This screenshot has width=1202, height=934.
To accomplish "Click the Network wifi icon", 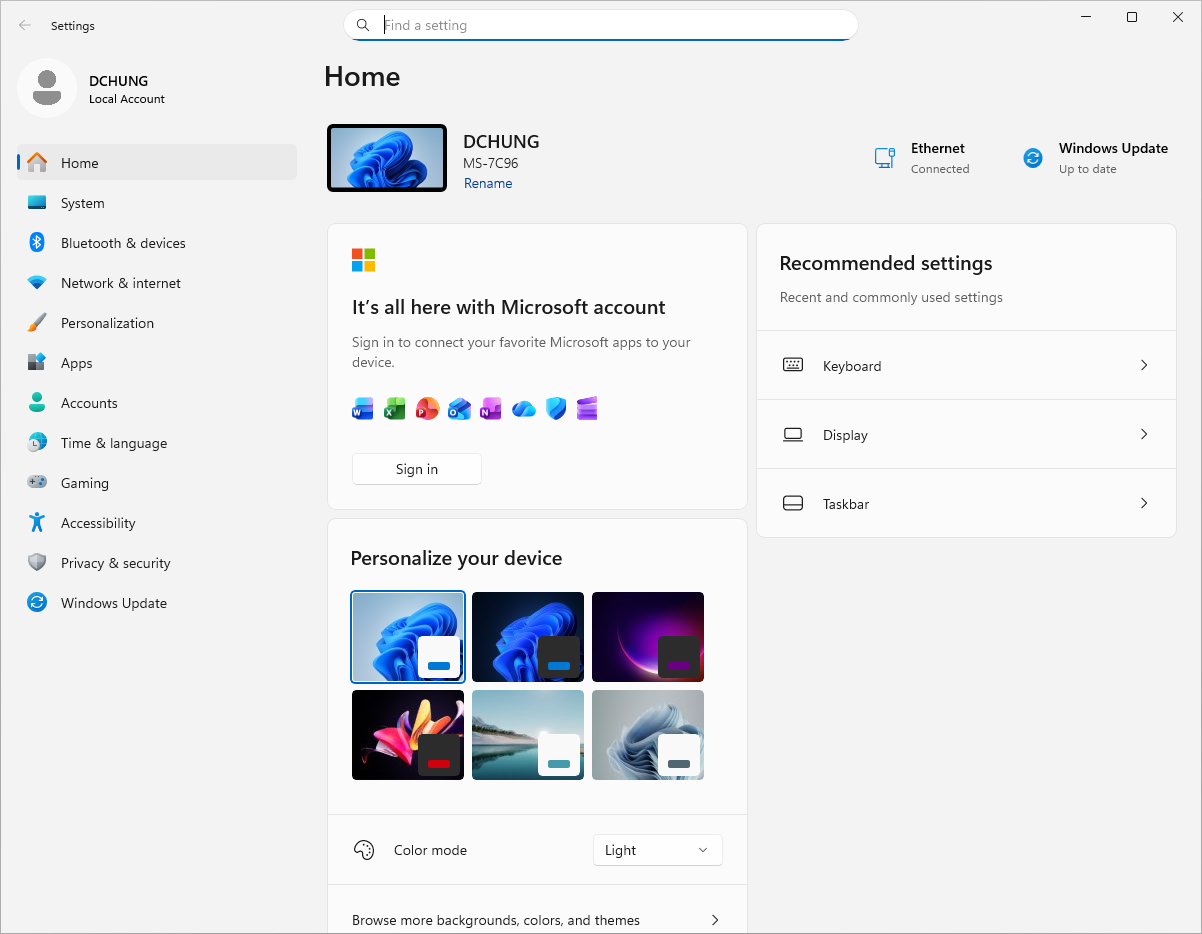I will [37, 283].
